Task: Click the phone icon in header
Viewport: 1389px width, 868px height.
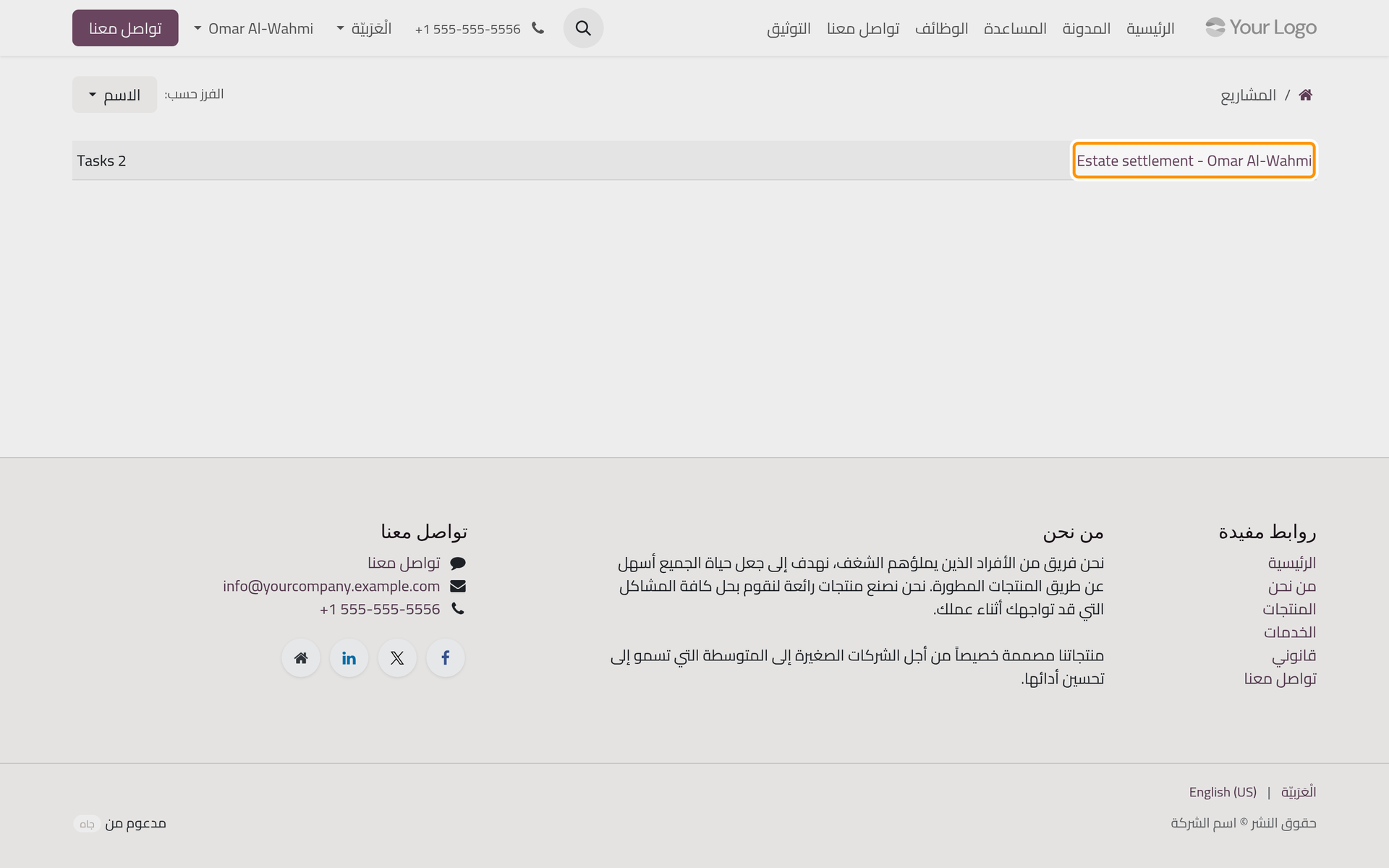Action: pos(538,28)
